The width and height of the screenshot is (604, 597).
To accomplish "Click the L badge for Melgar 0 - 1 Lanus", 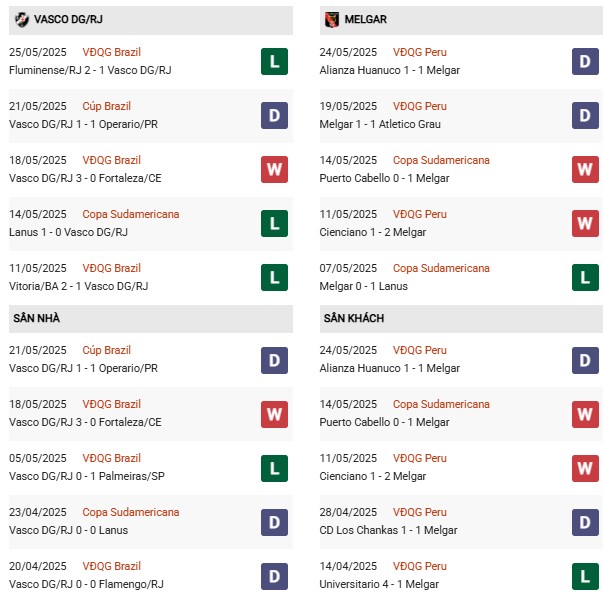I will tap(584, 278).
